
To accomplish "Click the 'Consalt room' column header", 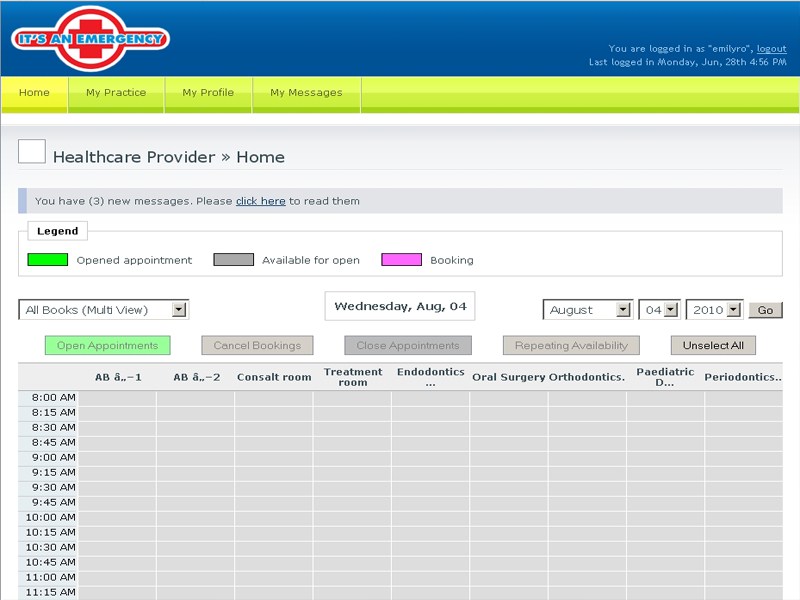I will click(x=274, y=377).
